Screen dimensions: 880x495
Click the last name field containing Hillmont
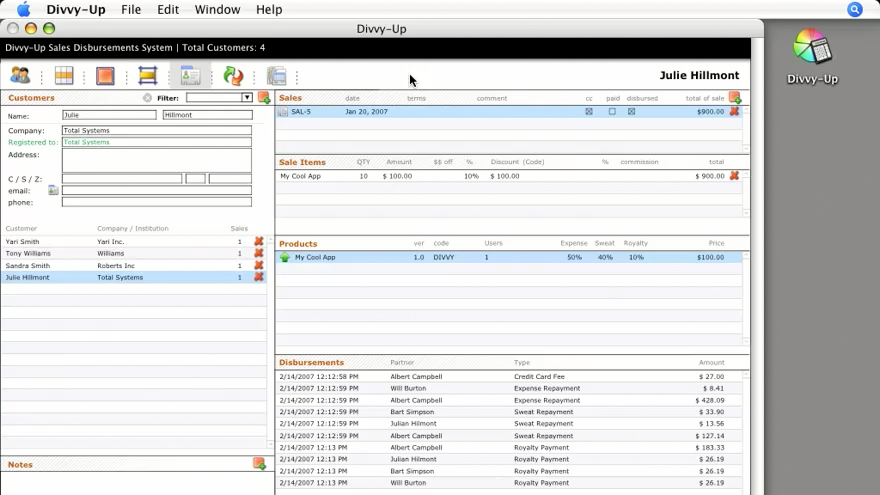208,114
